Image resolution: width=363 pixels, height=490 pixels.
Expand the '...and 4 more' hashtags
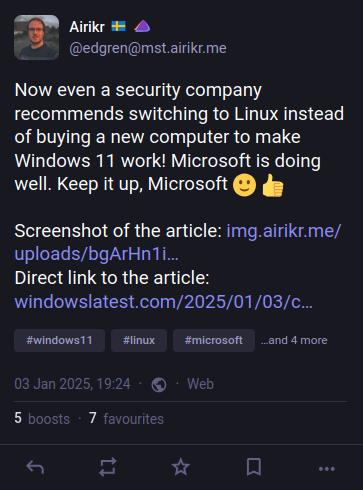coord(294,340)
